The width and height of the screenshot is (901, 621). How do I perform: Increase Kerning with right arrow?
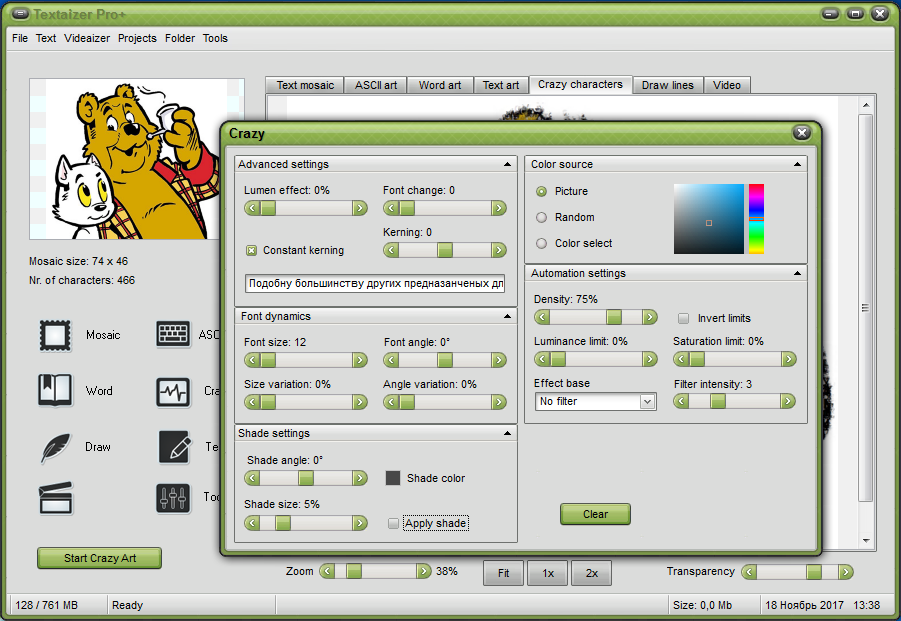point(499,250)
